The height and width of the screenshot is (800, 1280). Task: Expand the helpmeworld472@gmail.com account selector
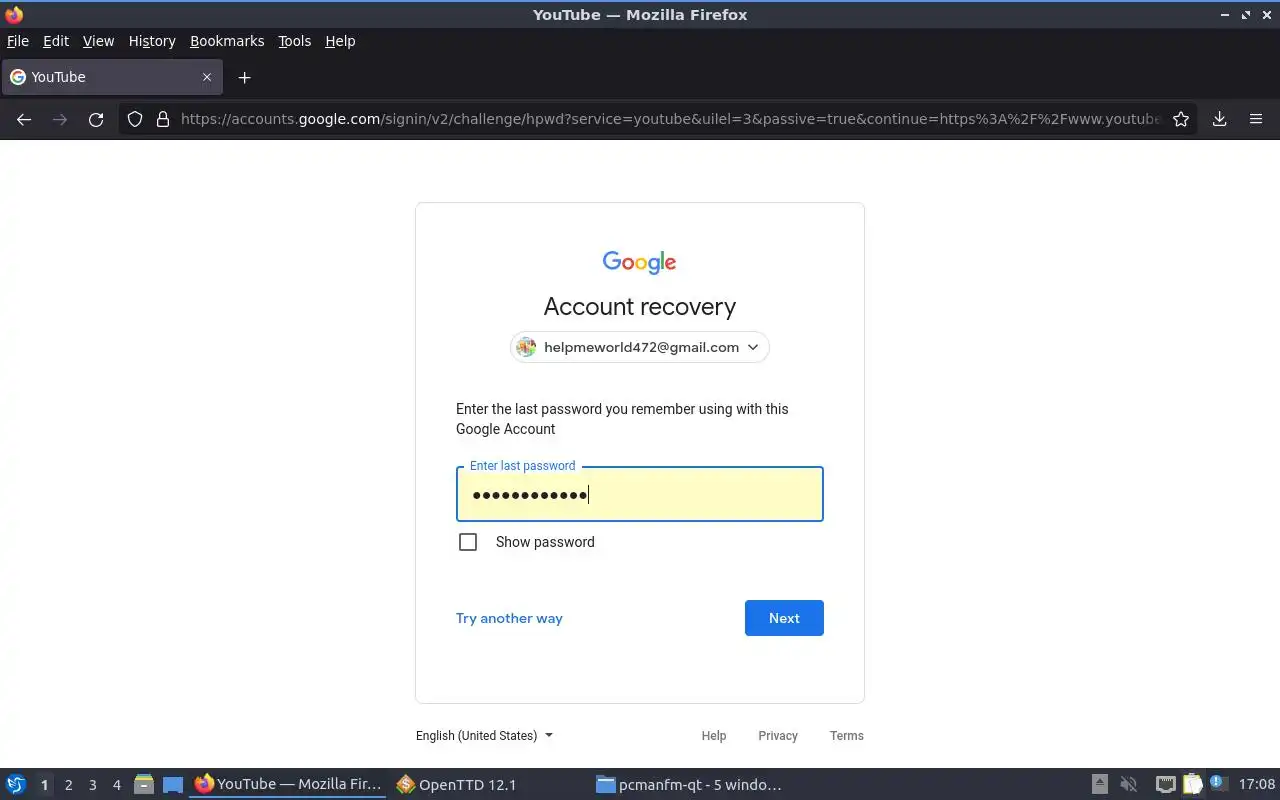[x=640, y=347]
